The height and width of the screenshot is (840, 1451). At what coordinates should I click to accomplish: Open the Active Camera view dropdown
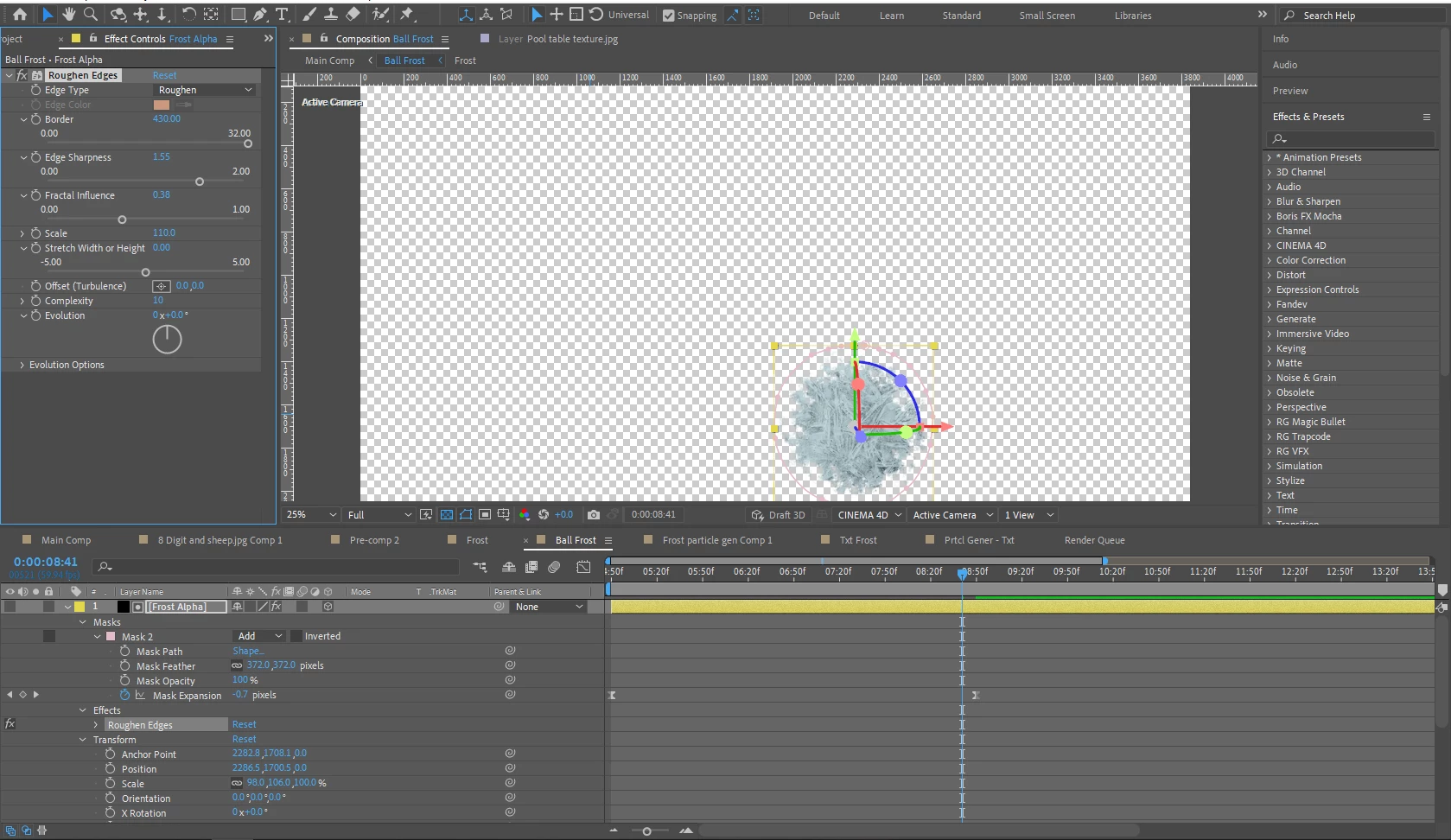952,515
